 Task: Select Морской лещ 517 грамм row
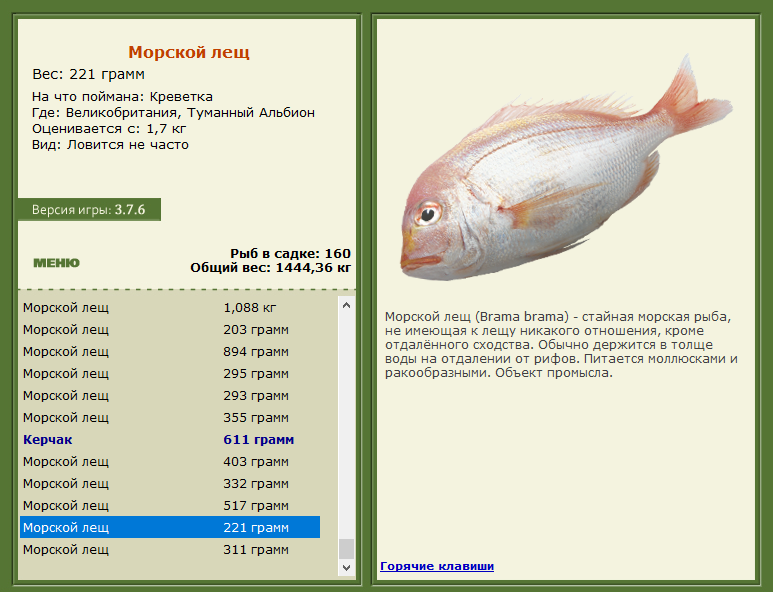[170, 506]
